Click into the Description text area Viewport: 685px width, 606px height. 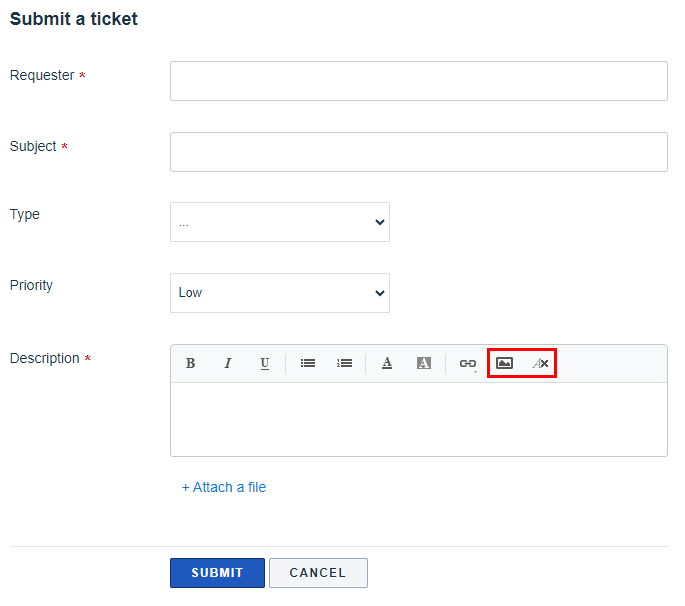[x=419, y=419]
